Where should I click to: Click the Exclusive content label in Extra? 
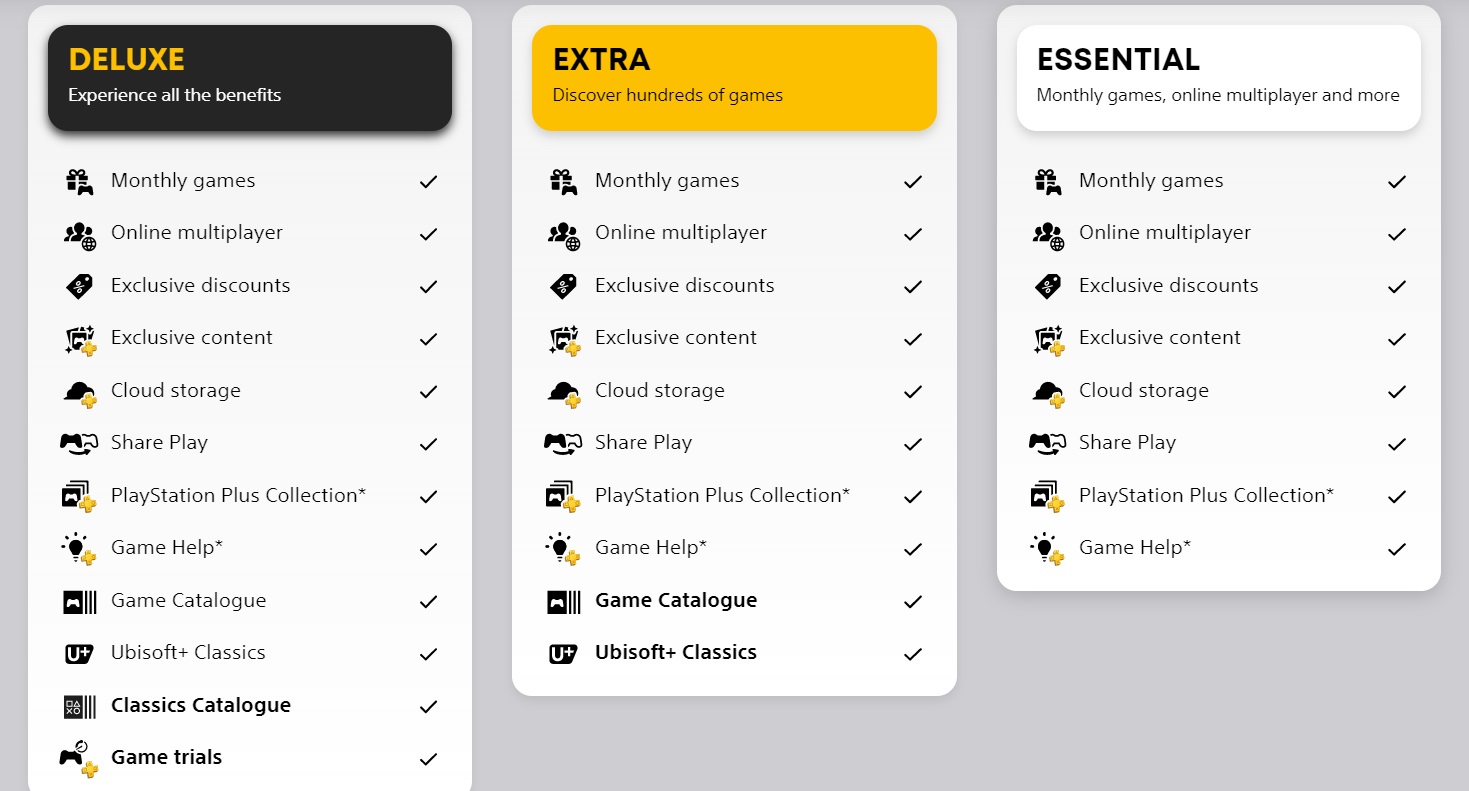pyautogui.click(x=676, y=337)
